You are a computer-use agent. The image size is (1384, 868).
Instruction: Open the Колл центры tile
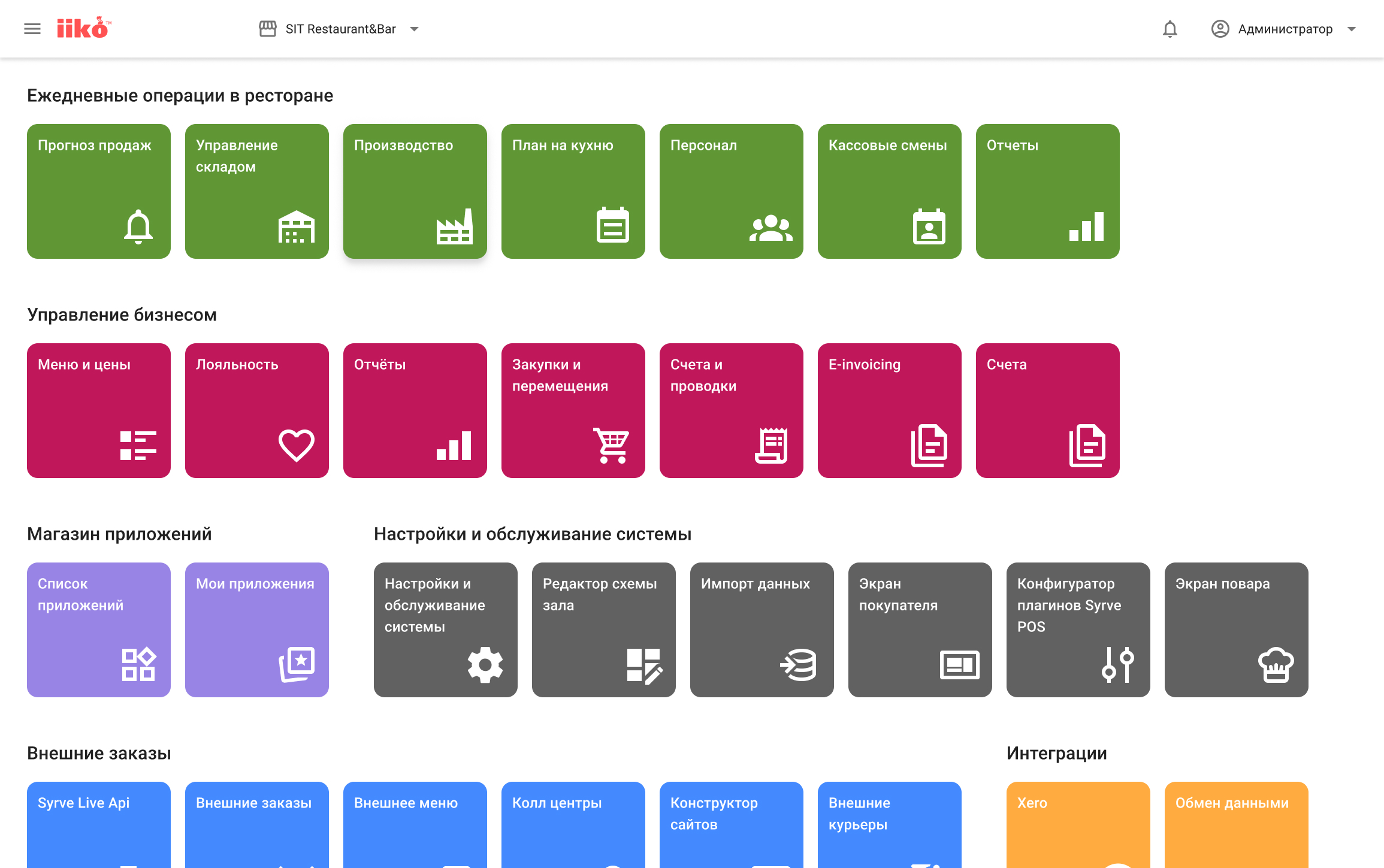click(x=573, y=824)
